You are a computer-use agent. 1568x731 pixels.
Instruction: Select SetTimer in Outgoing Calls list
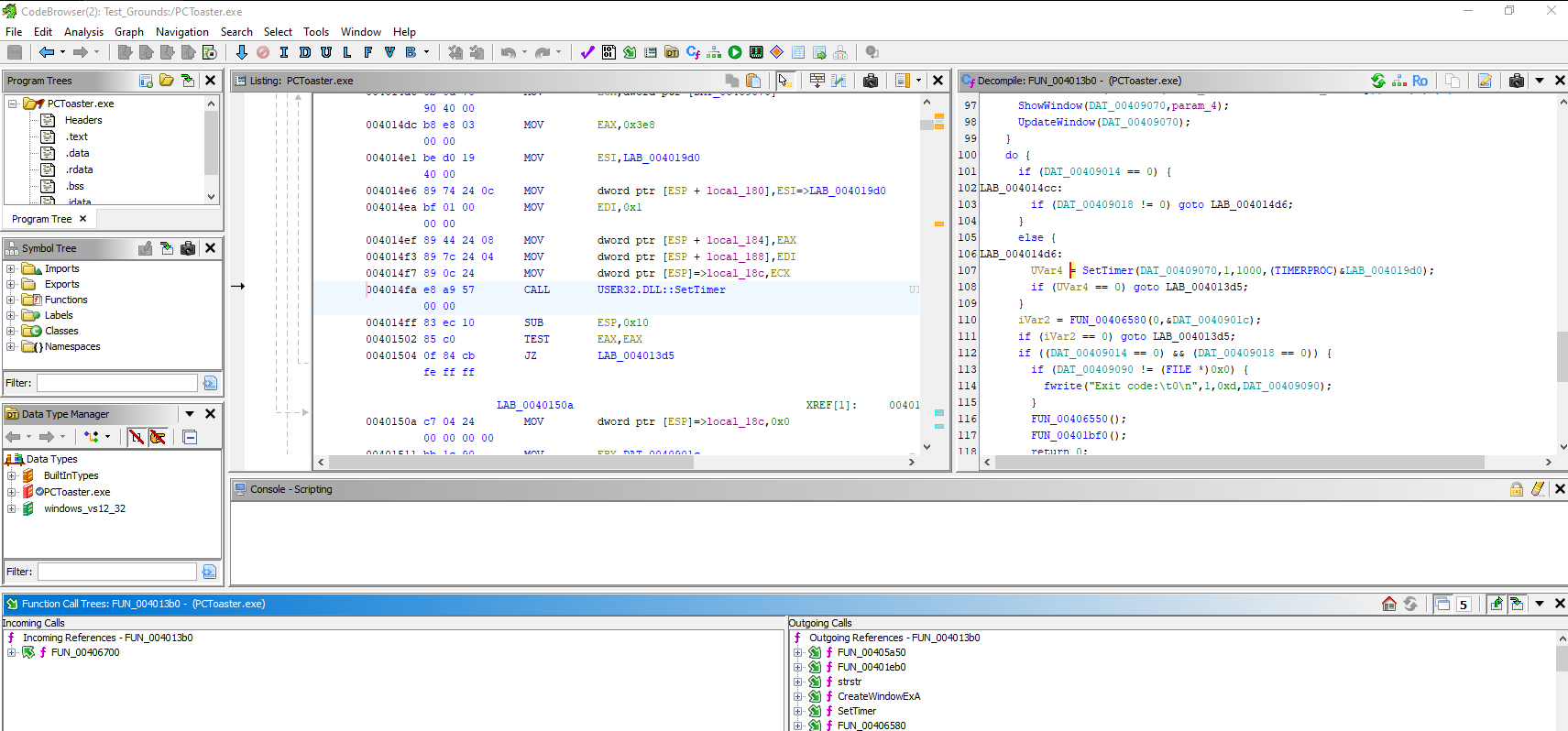click(856, 711)
